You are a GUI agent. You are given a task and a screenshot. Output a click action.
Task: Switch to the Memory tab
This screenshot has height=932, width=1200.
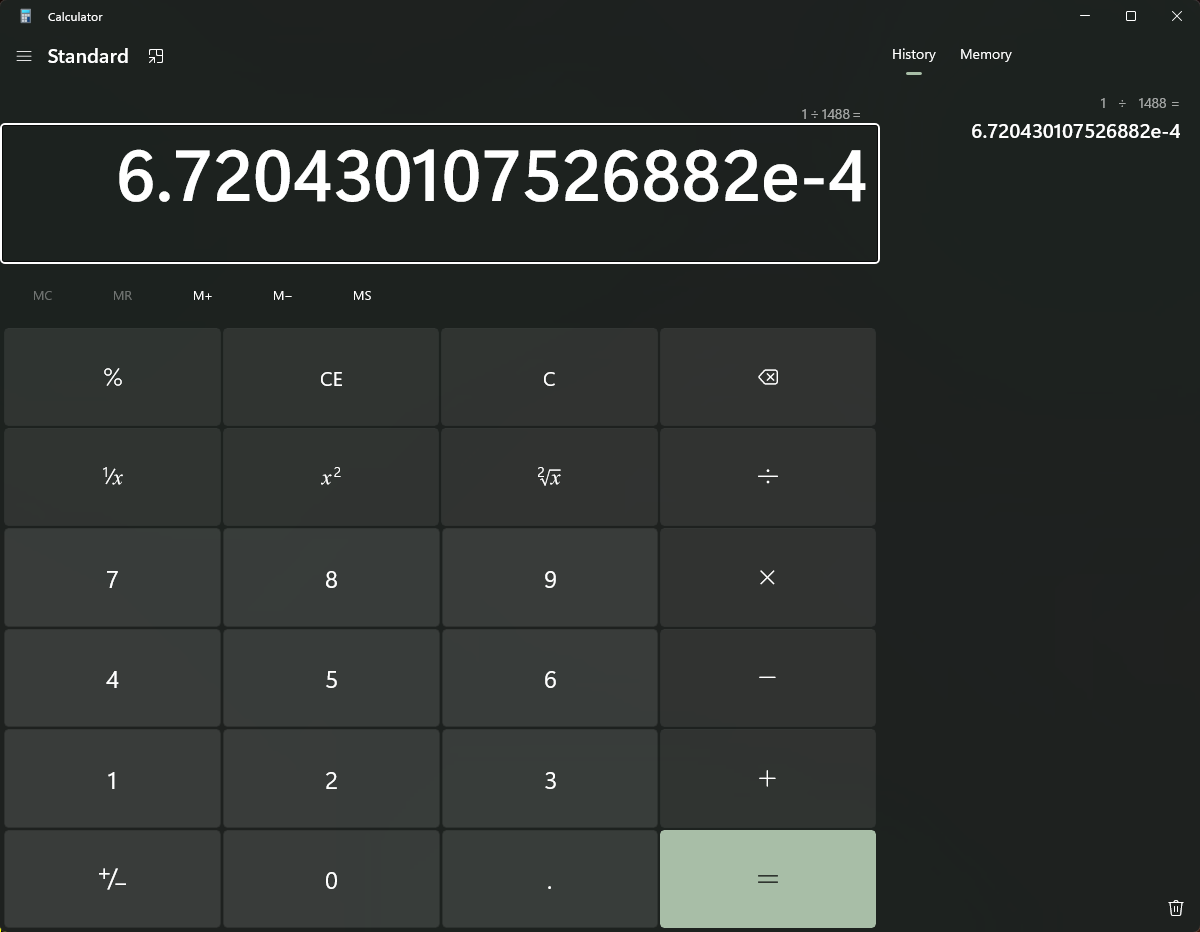(986, 55)
